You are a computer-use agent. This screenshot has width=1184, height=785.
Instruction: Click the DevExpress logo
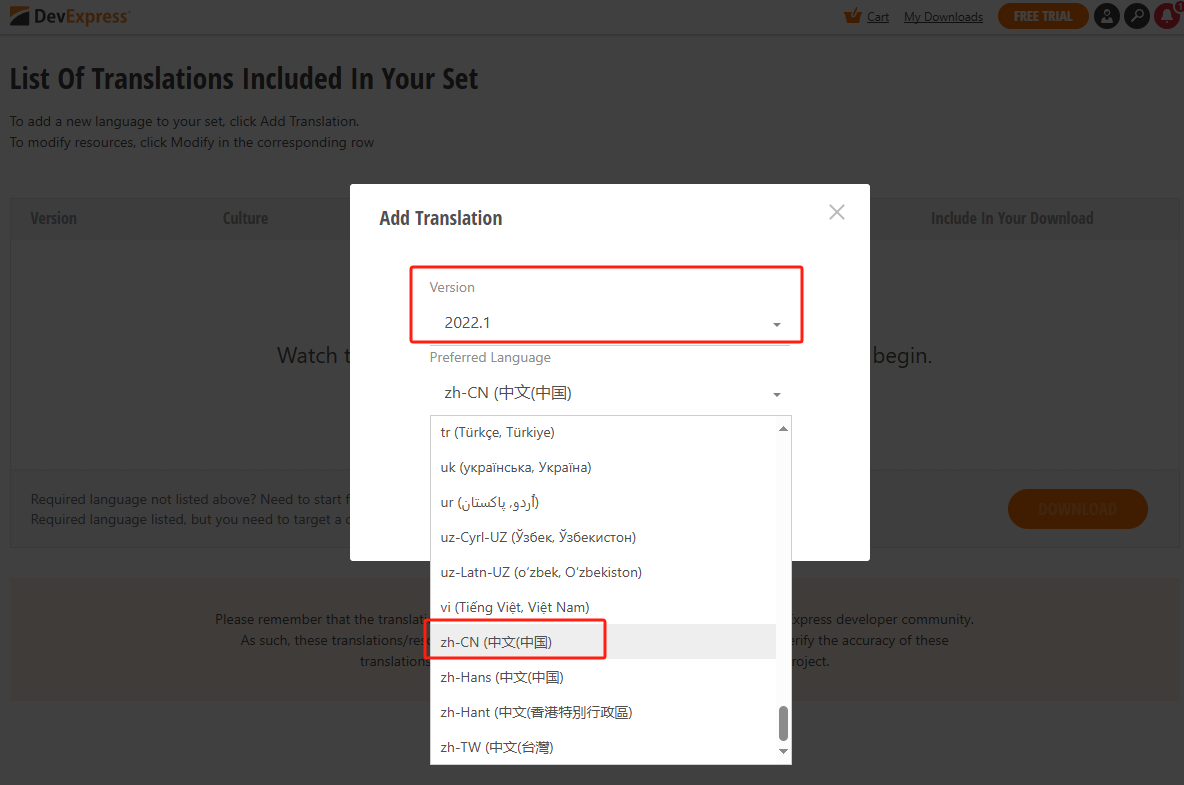click(70, 16)
